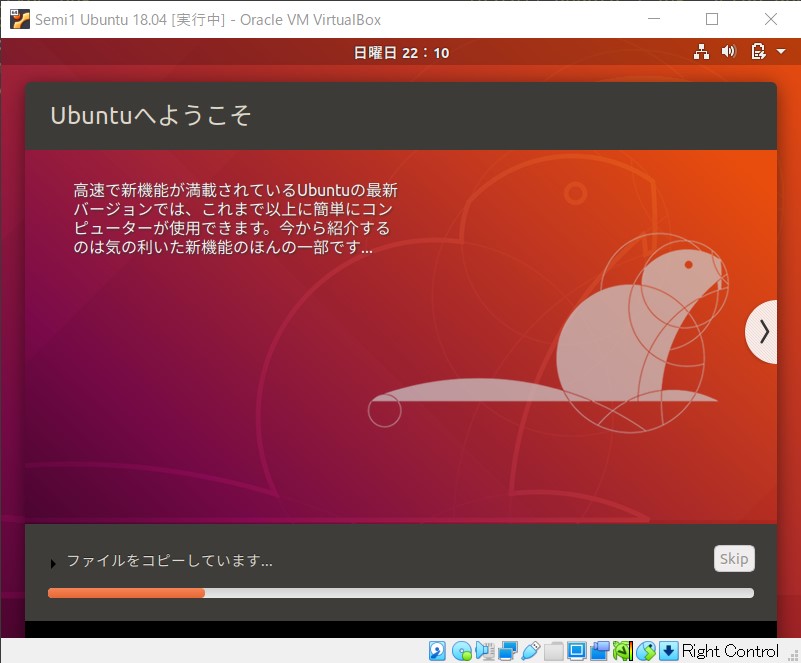Go to the next slide with the arrow
801x663 pixels.
coord(763,332)
